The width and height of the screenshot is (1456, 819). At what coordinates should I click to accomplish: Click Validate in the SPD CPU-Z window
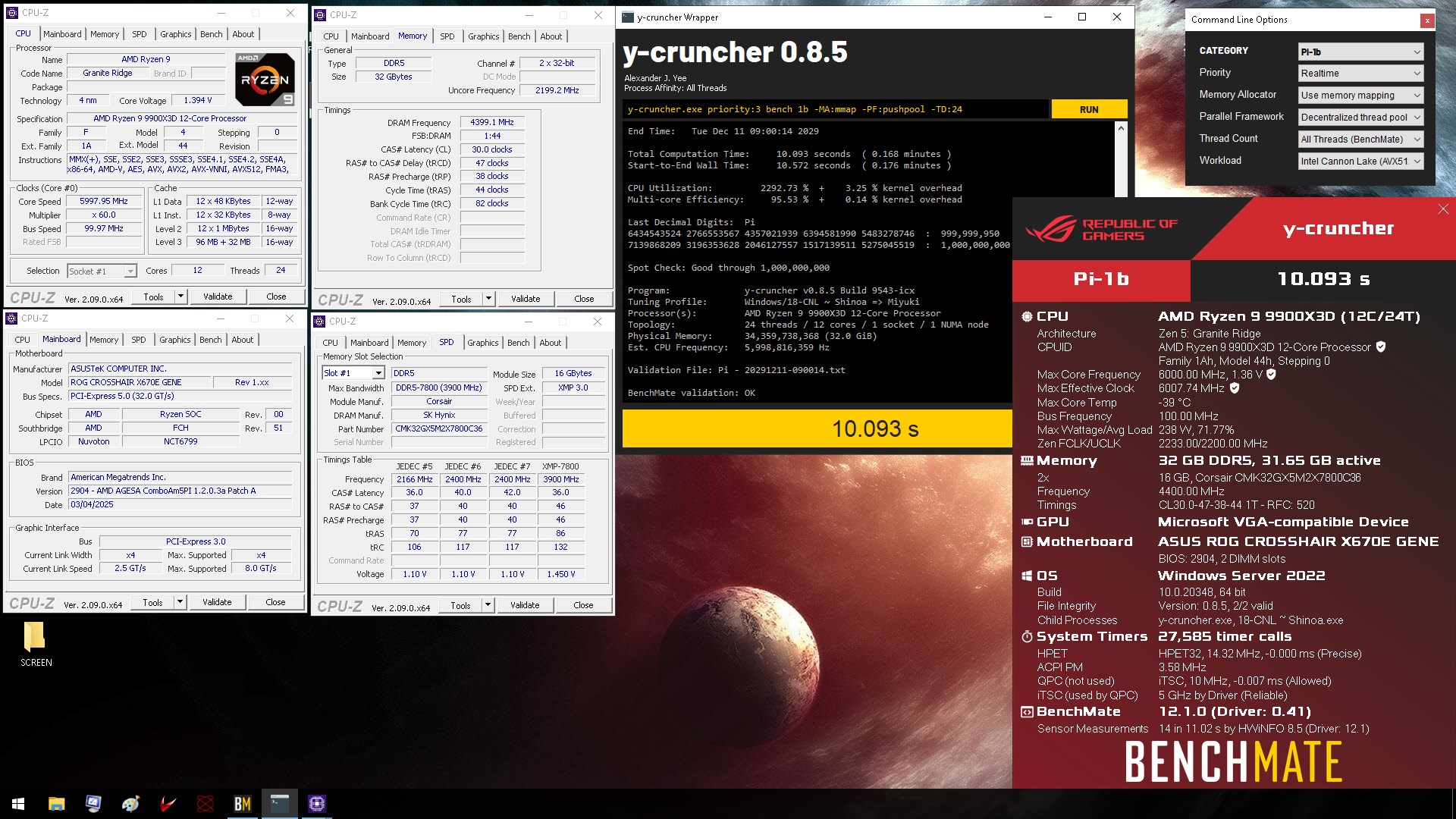click(x=525, y=605)
